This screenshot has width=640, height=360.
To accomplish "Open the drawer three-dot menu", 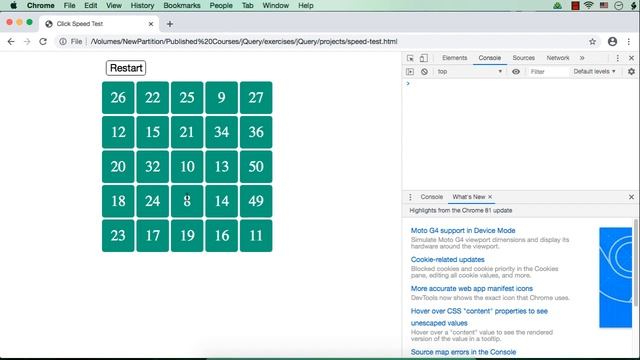I will (x=410, y=197).
